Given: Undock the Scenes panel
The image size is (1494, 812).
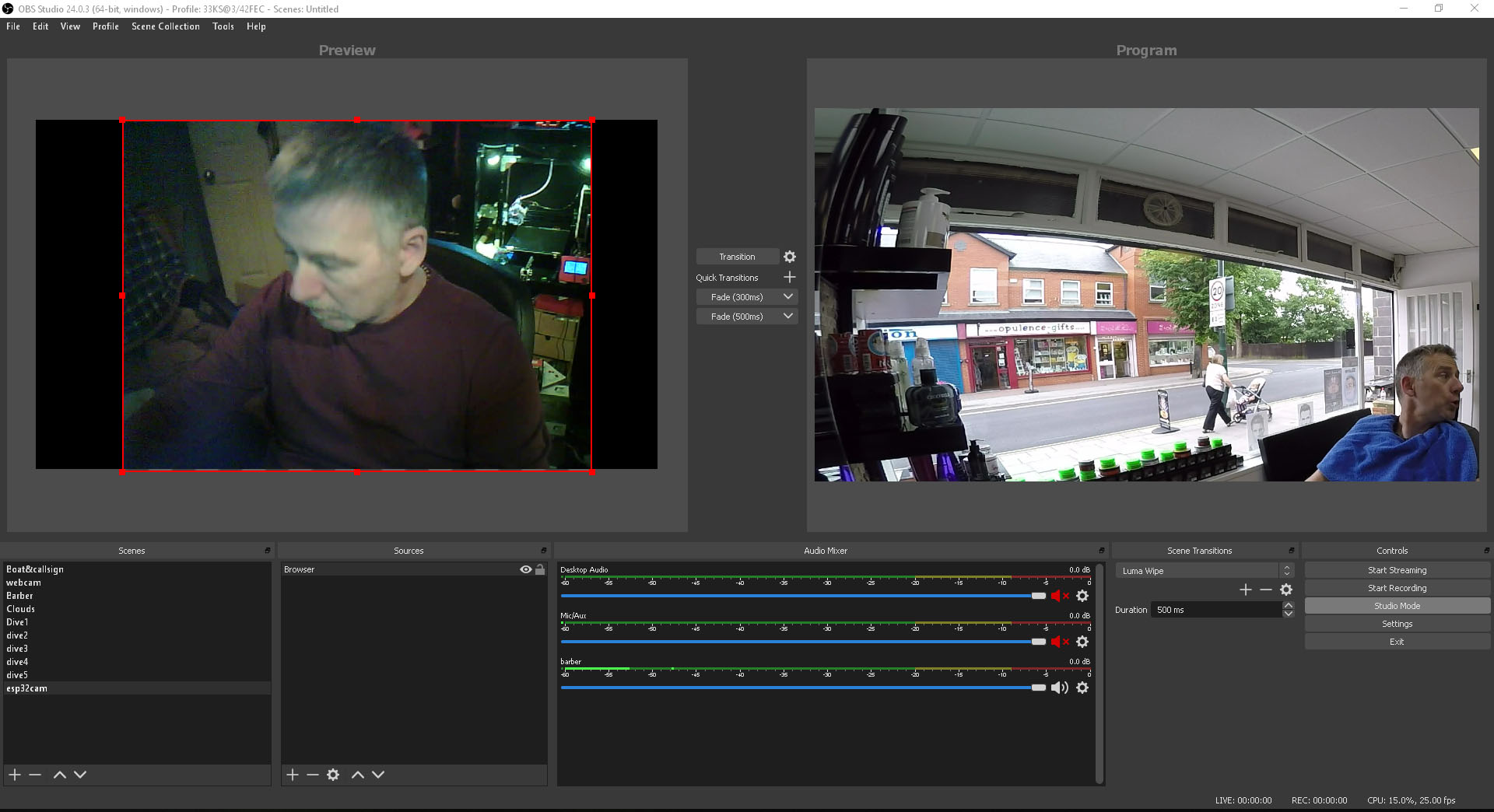Looking at the screenshot, I should 268,551.
